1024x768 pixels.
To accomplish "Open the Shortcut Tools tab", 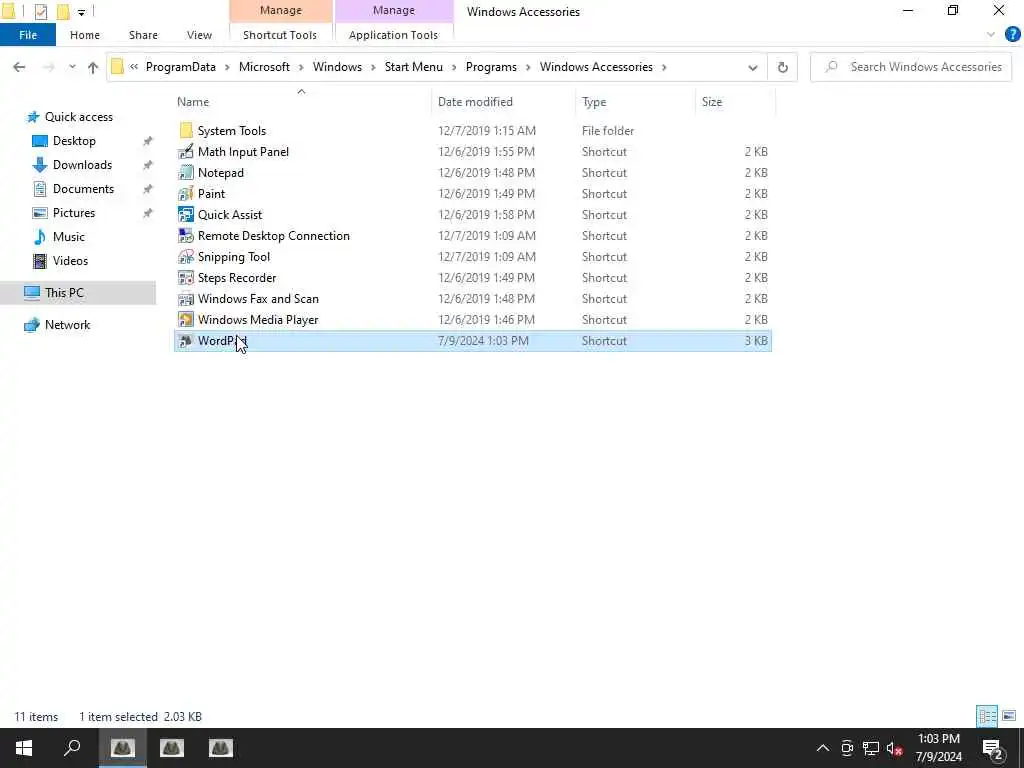I will tap(280, 35).
